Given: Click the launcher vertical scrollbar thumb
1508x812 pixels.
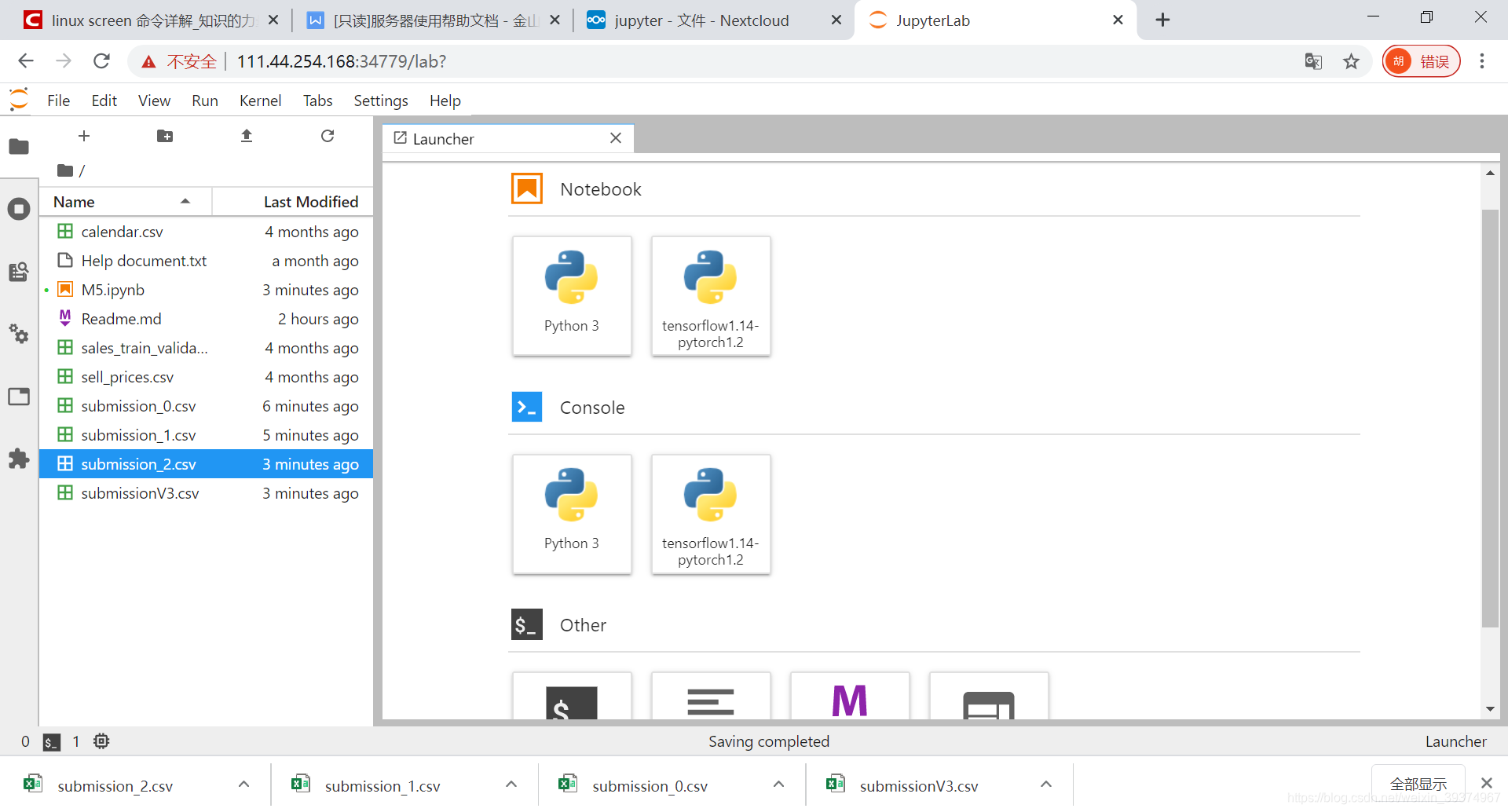Looking at the screenshot, I should pos(1490,419).
